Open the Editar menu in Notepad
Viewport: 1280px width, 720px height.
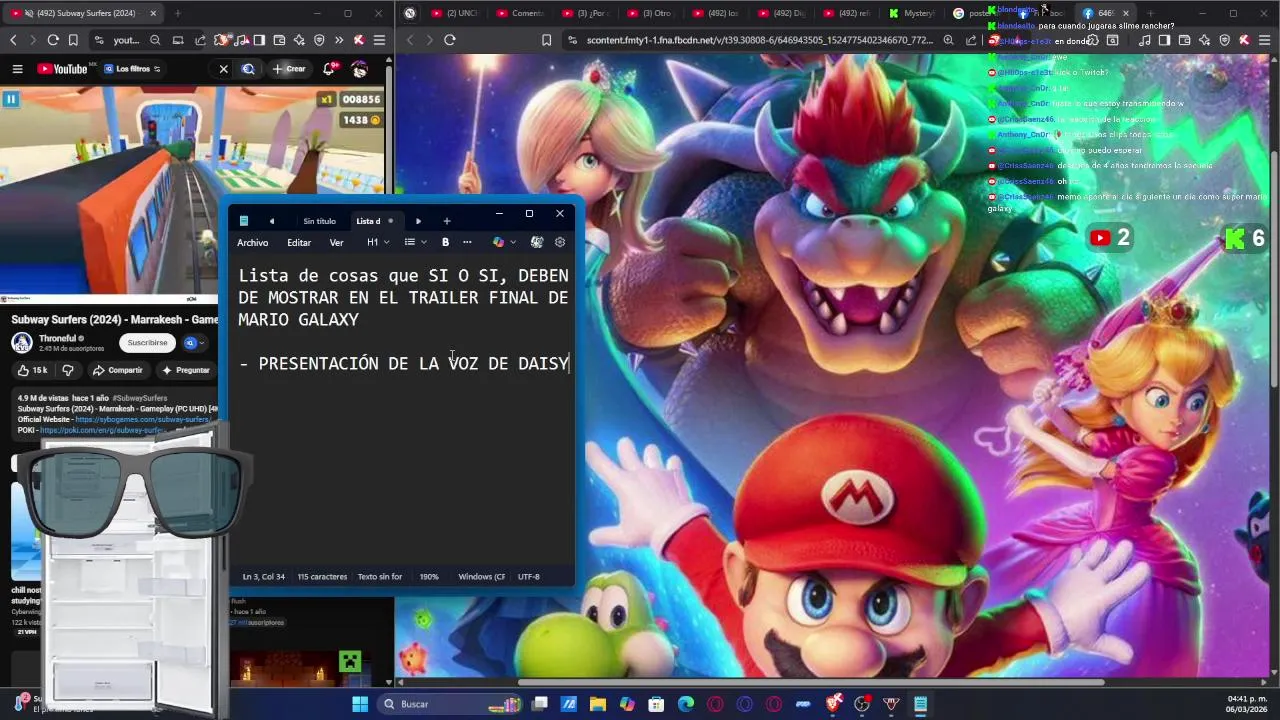[x=299, y=242]
